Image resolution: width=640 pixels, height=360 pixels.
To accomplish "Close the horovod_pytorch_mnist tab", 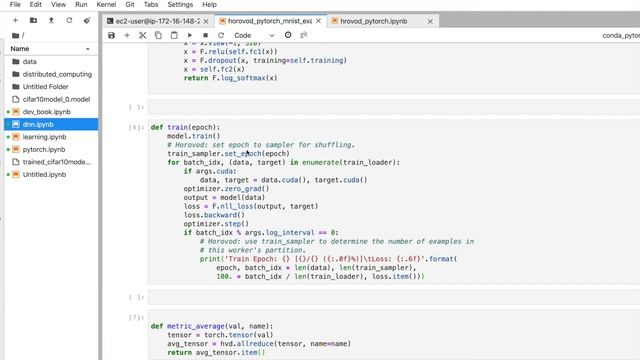I will click(318, 21).
